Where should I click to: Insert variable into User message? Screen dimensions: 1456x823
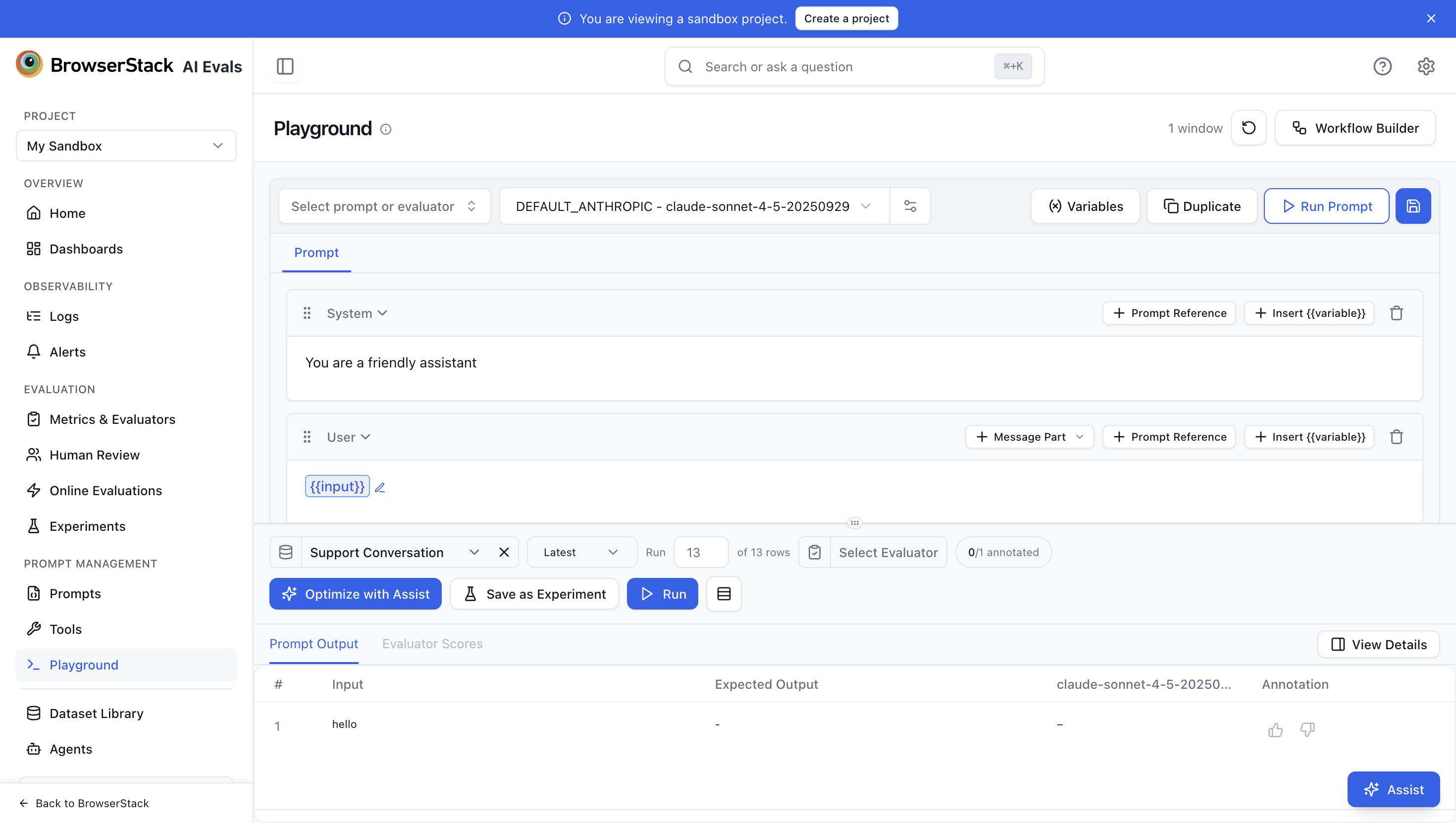tap(1309, 437)
